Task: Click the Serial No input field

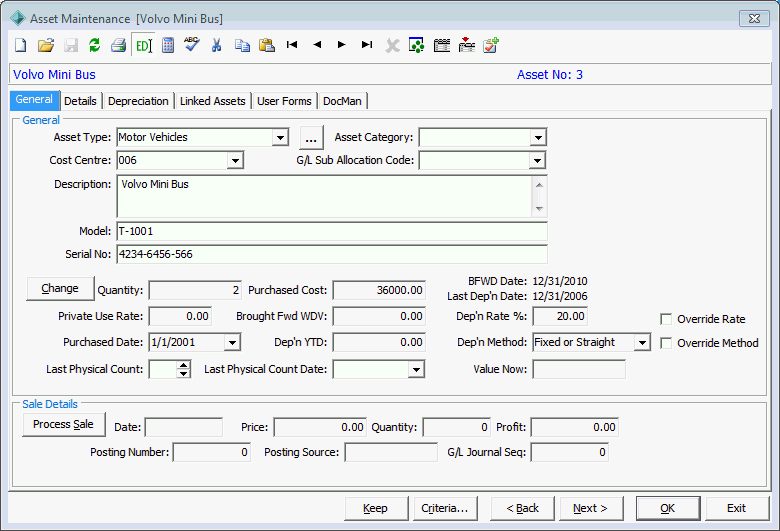Action: pos(332,254)
